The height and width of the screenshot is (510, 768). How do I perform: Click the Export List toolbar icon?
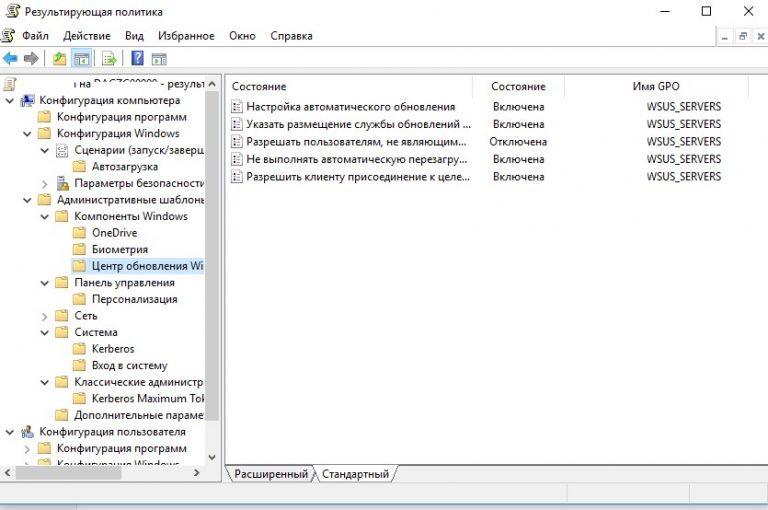tap(109, 58)
